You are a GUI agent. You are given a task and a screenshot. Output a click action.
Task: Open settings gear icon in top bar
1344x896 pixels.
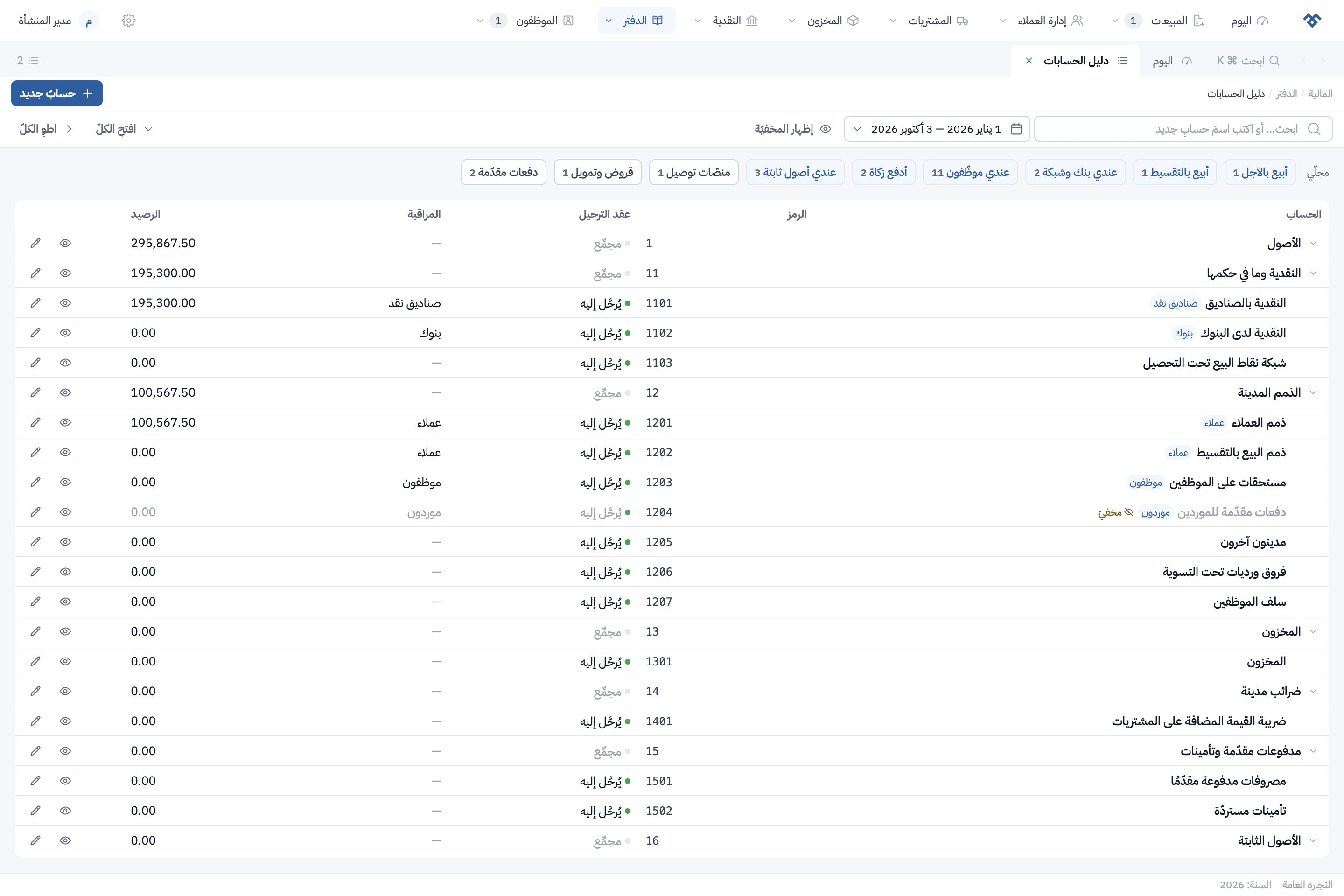click(x=129, y=21)
